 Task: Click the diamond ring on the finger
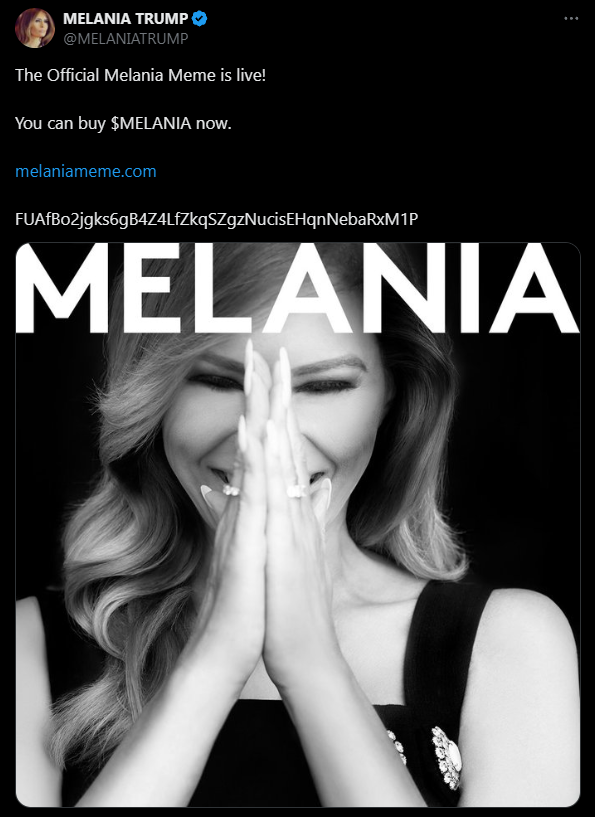pyautogui.click(x=296, y=491)
